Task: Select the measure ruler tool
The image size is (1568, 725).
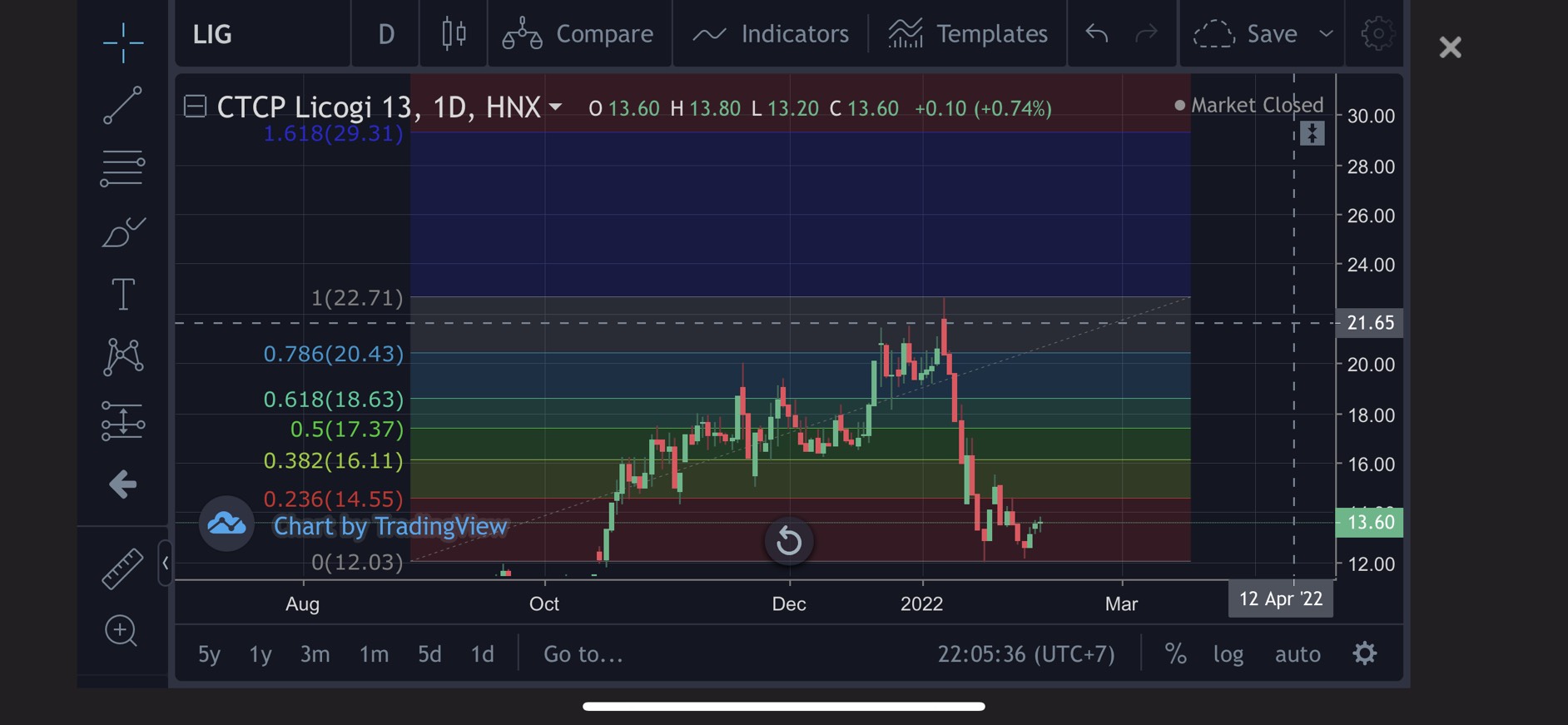Action: tap(122, 569)
